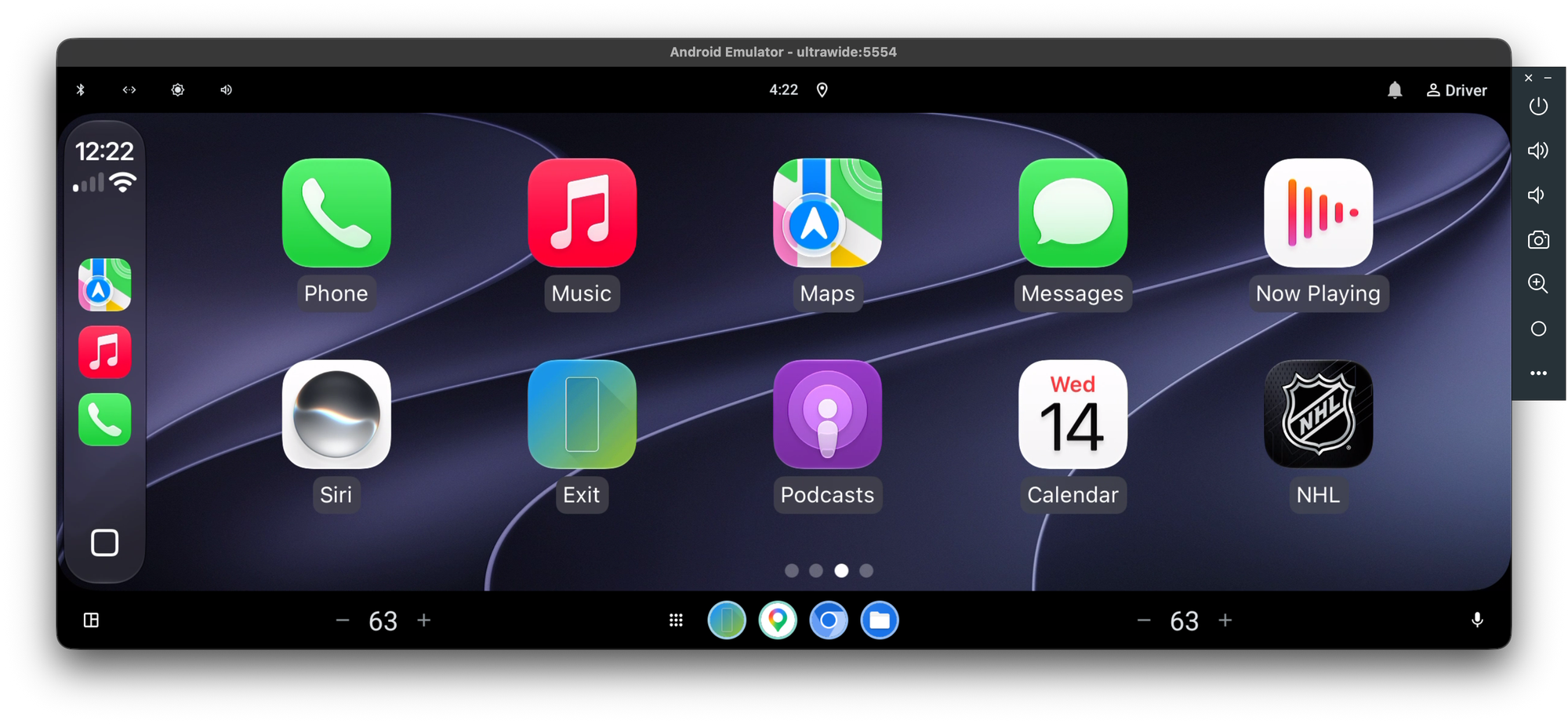
Task: Open the Files folder taskbar app
Action: [x=880, y=620]
